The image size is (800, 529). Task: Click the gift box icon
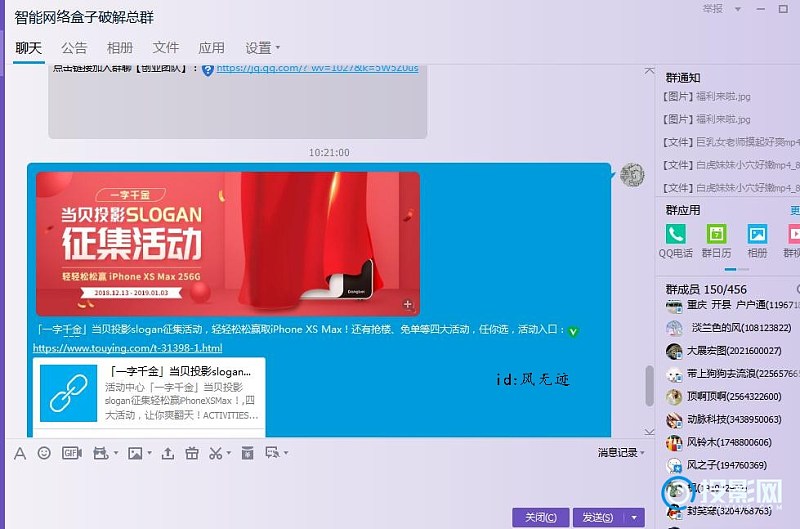point(192,453)
